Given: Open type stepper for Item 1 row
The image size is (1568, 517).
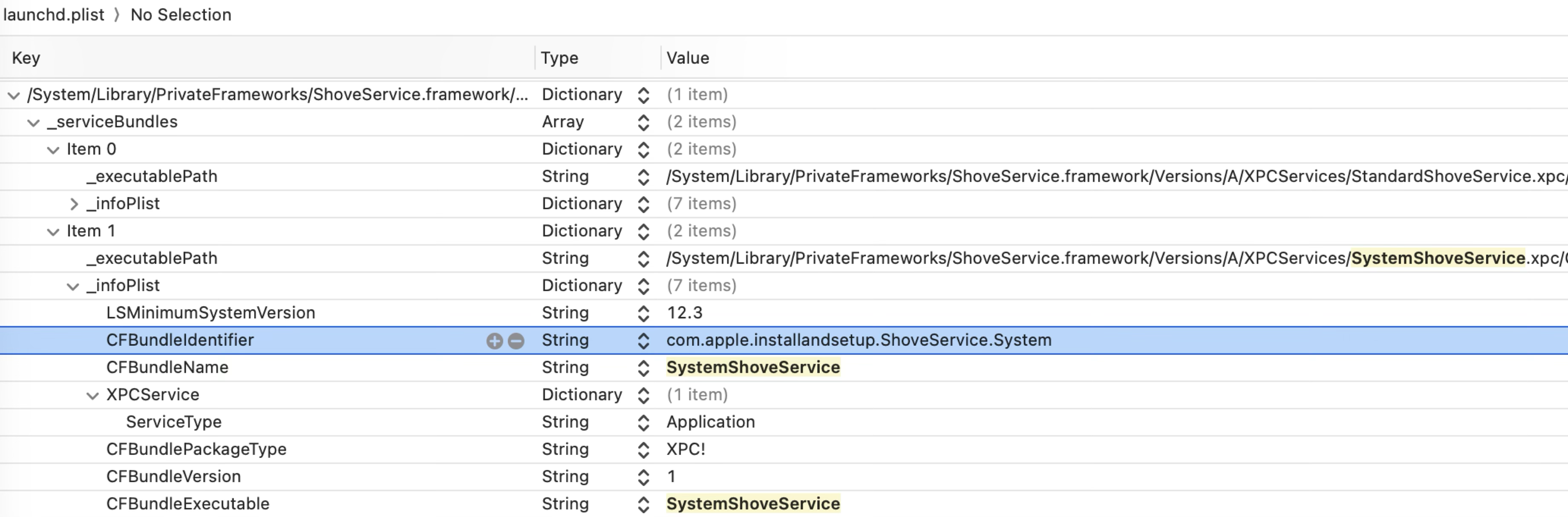Looking at the screenshot, I should point(643,232).
